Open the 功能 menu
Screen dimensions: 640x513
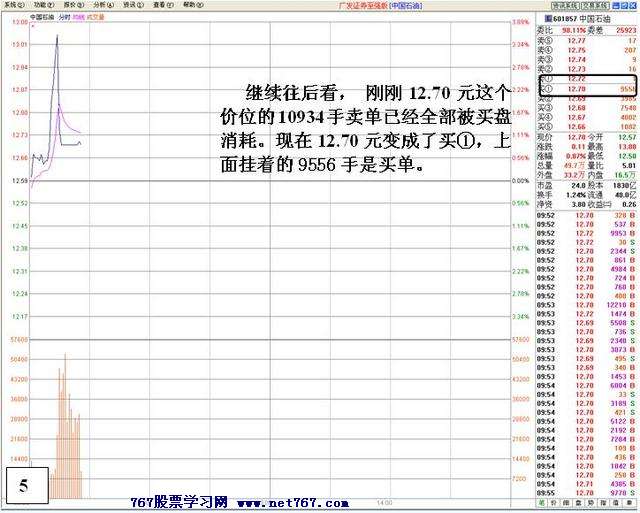click(44, 5)
